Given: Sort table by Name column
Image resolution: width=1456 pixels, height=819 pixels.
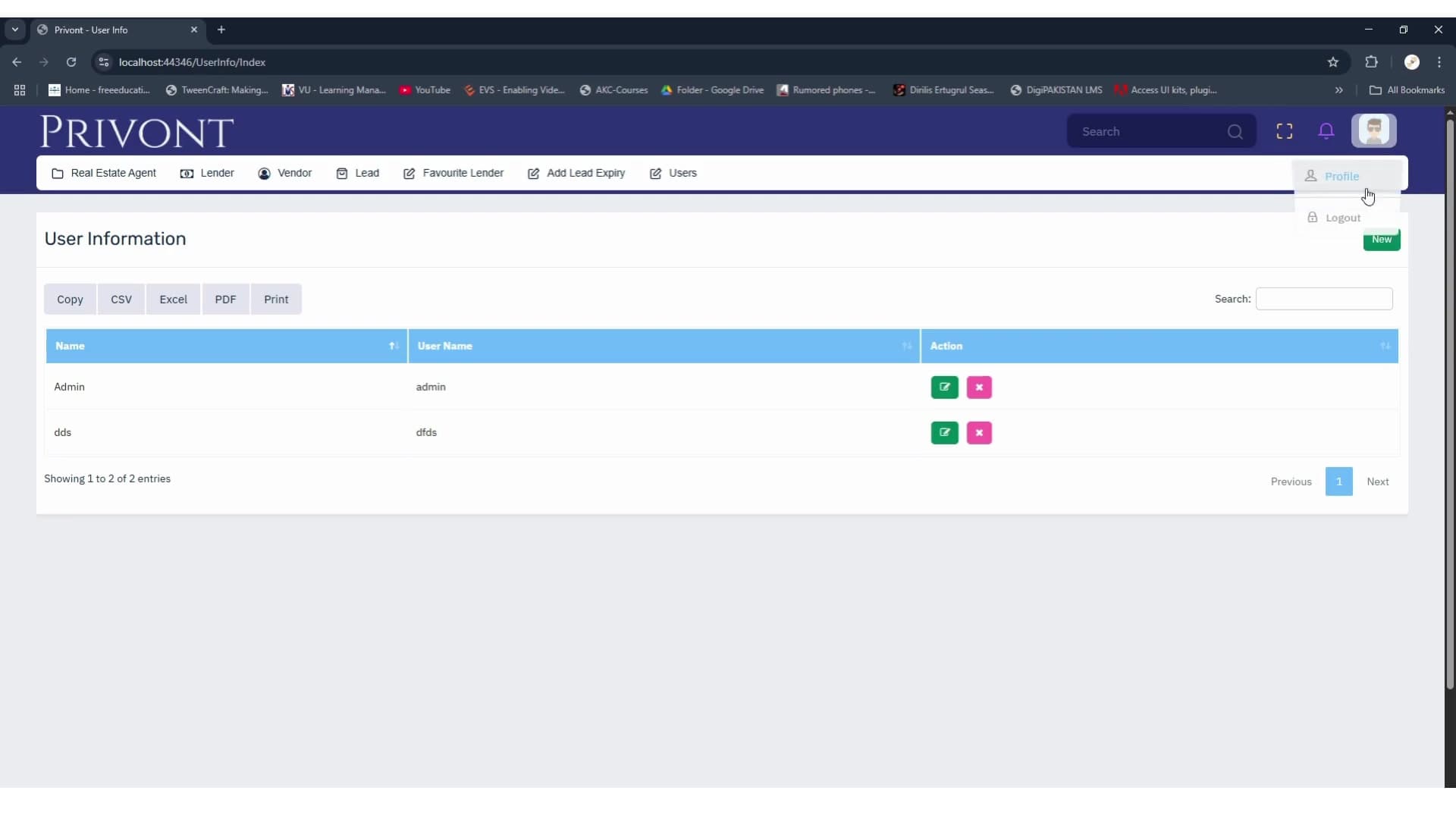Looking at the screenshot, I should pyautogui.click(x=226, y=346).
